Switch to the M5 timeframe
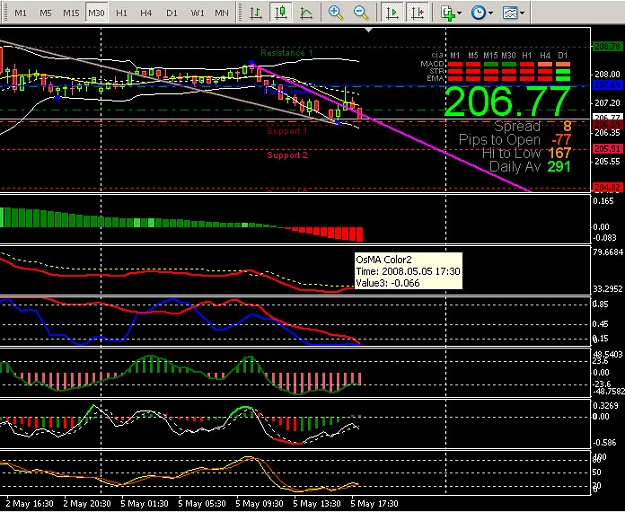The width and height of the screenshot is (625, 512). (45, 13)
